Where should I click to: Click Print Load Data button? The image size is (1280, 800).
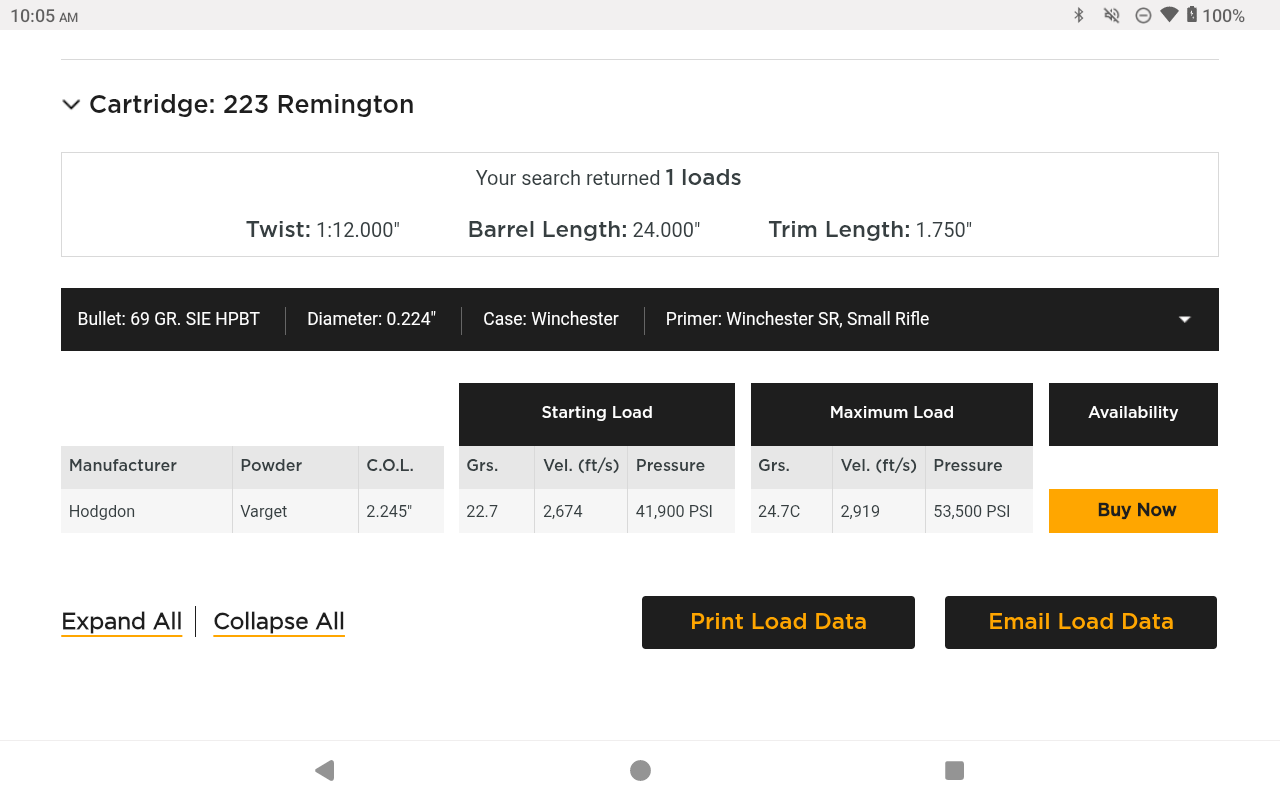click(x=778, y=622)
